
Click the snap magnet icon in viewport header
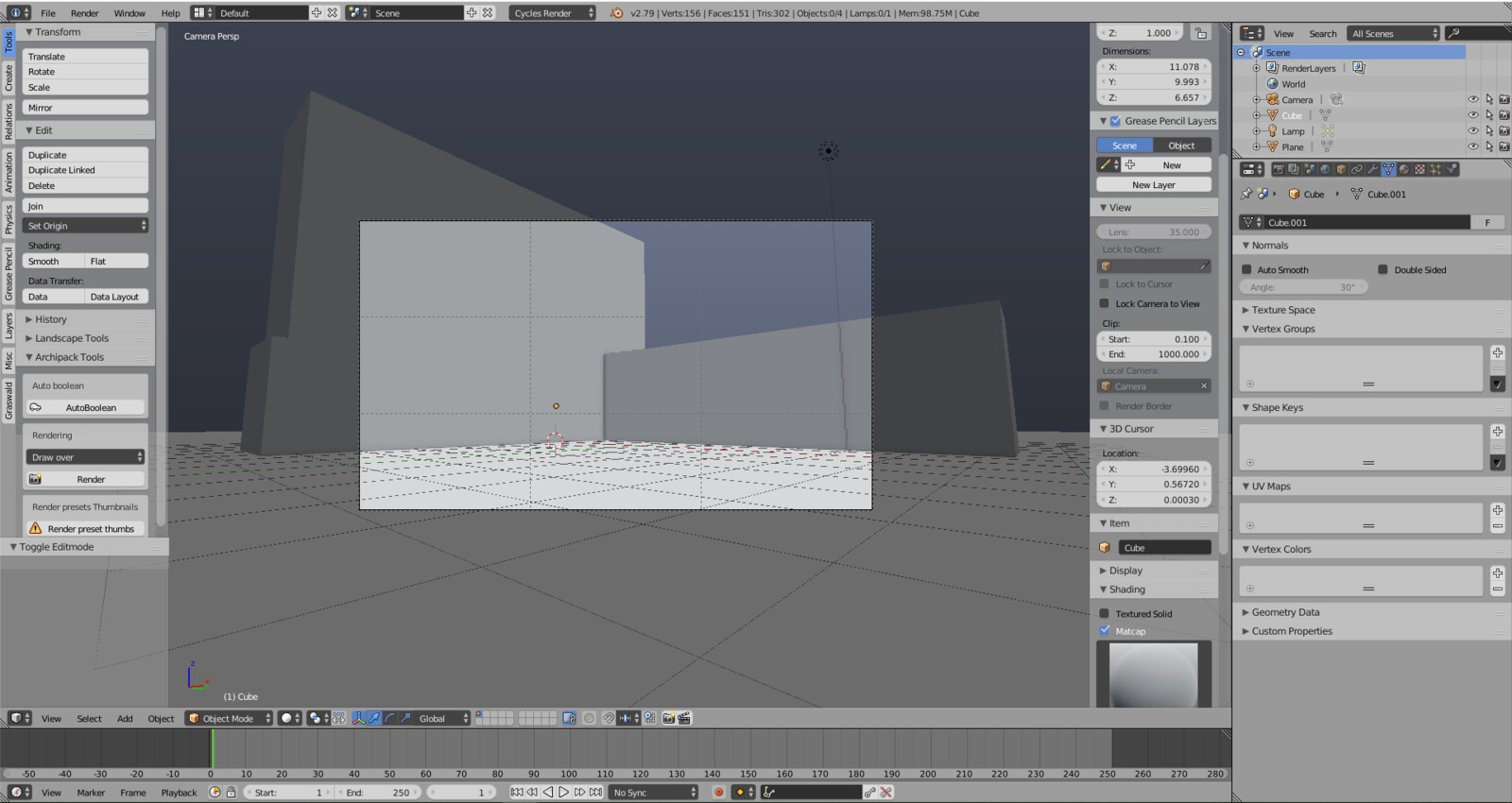pos(608,718)
